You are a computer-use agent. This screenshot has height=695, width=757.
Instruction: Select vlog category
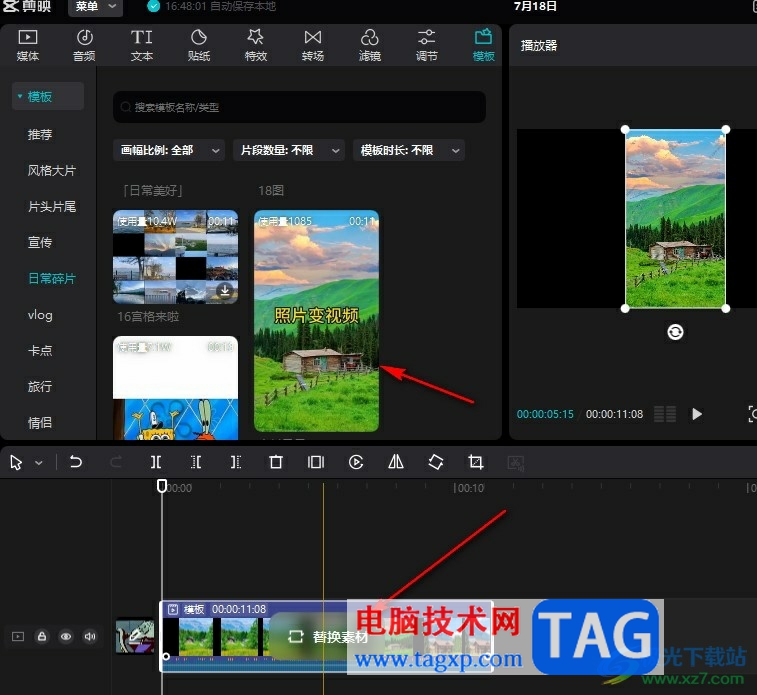click(40, 315)
